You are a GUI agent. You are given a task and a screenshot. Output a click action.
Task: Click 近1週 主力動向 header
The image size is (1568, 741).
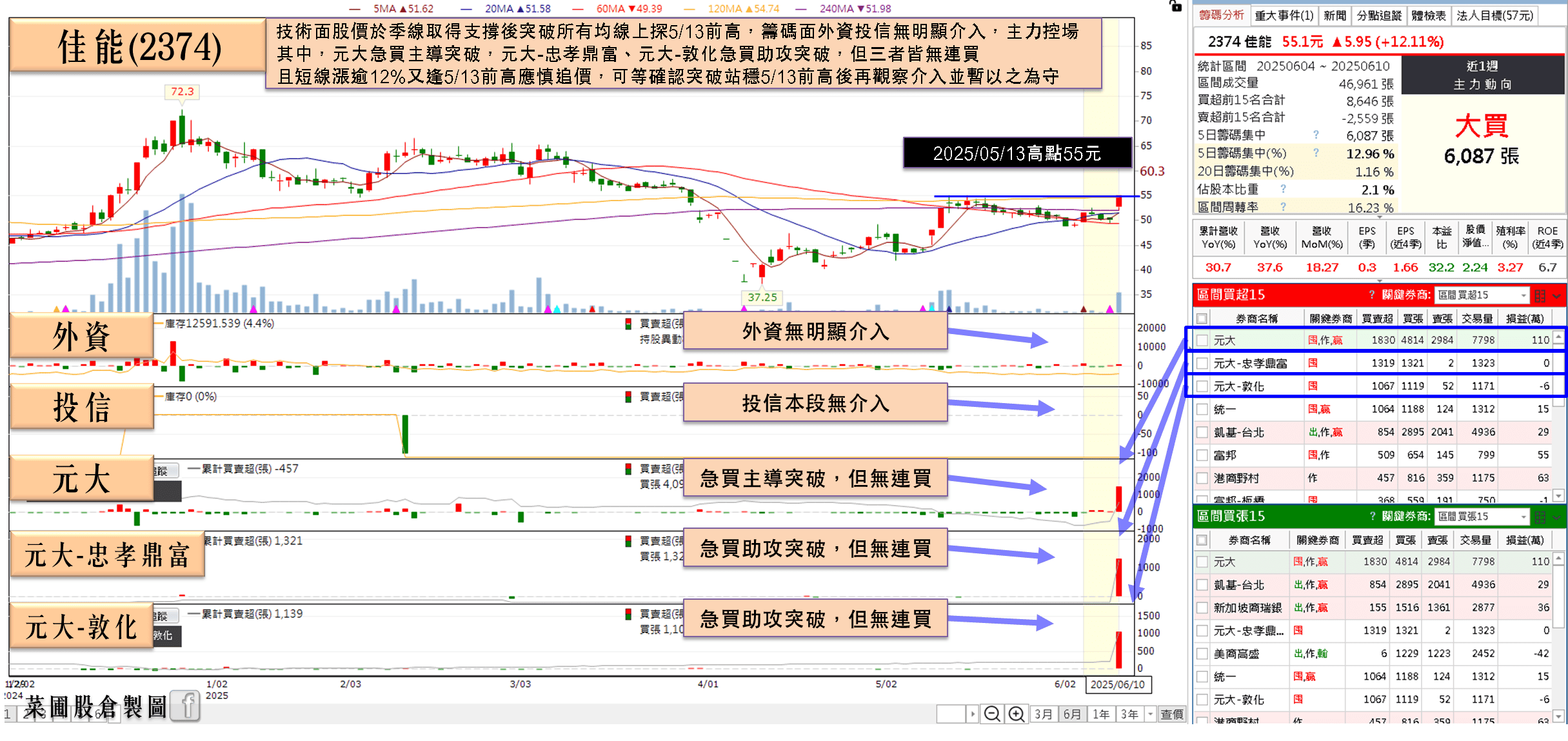click(x=1482, y=75)
